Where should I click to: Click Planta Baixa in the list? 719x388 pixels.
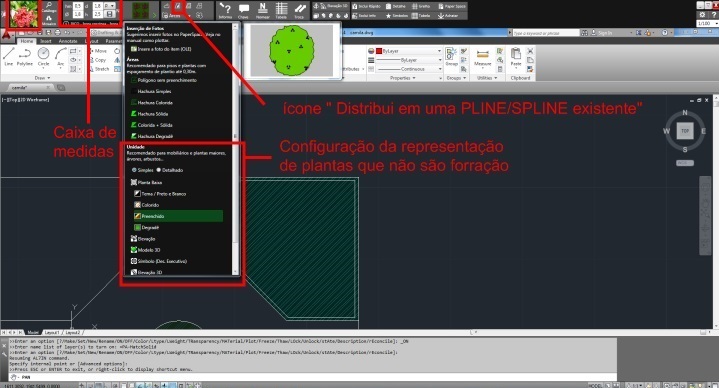[x=147, y=183]
